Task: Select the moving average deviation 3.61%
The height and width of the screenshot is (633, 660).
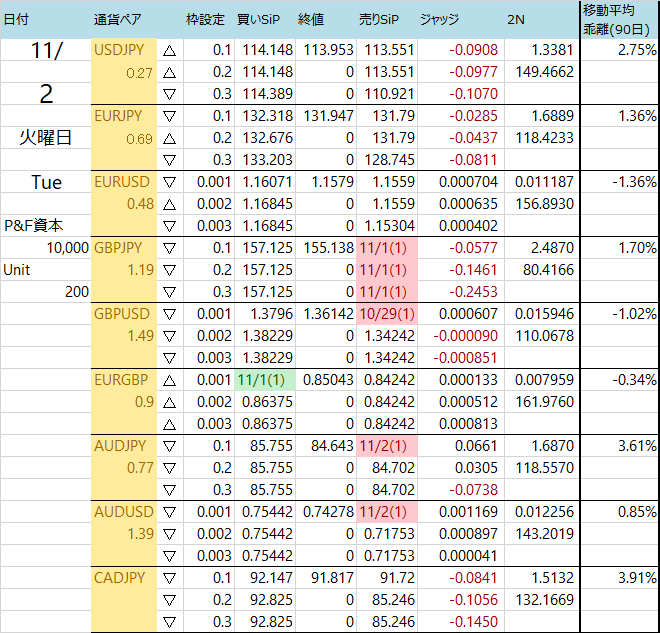Action: (x=637, y=446)
